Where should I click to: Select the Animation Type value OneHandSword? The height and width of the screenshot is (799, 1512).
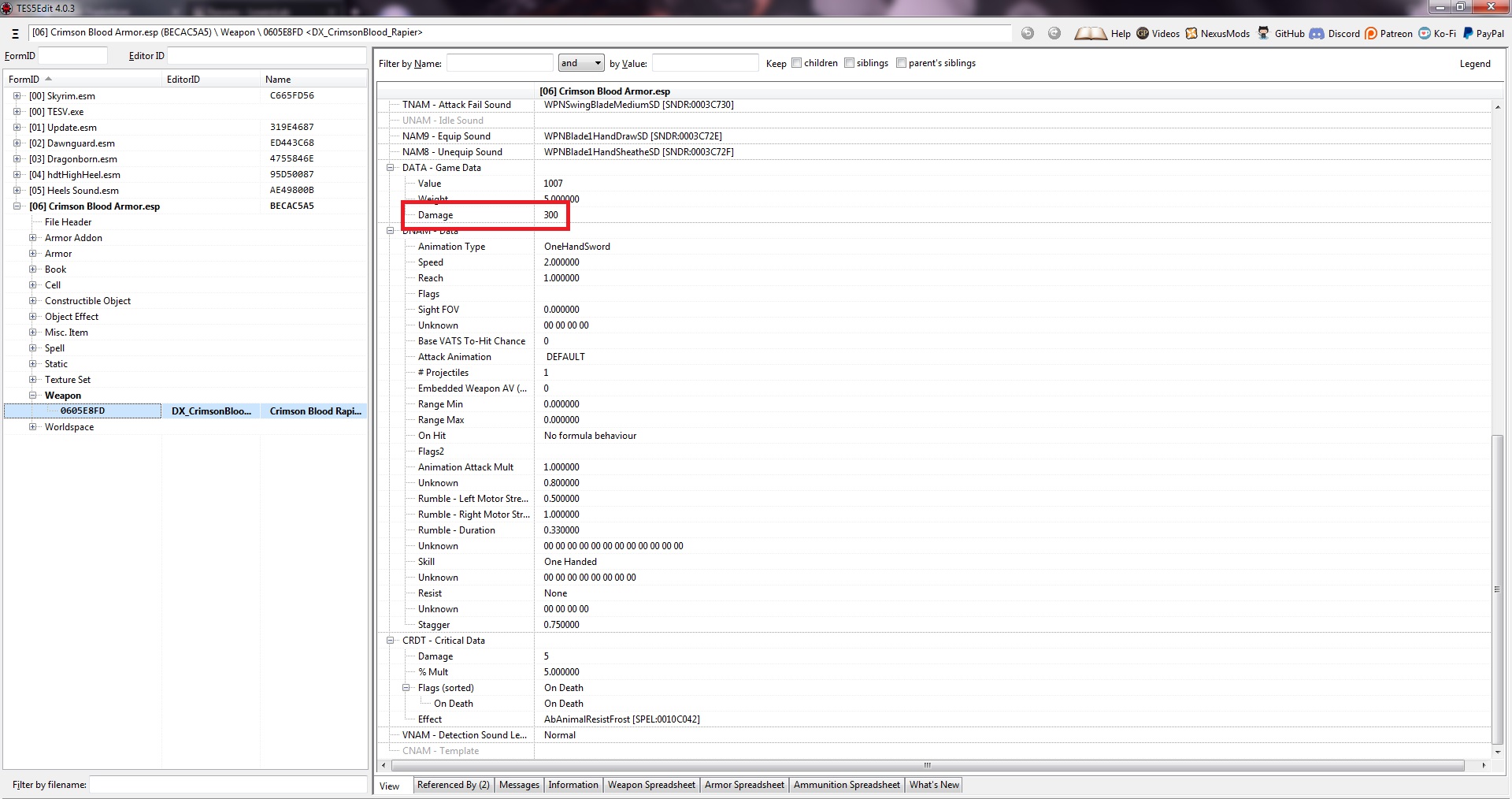click(x=577, y=247)
